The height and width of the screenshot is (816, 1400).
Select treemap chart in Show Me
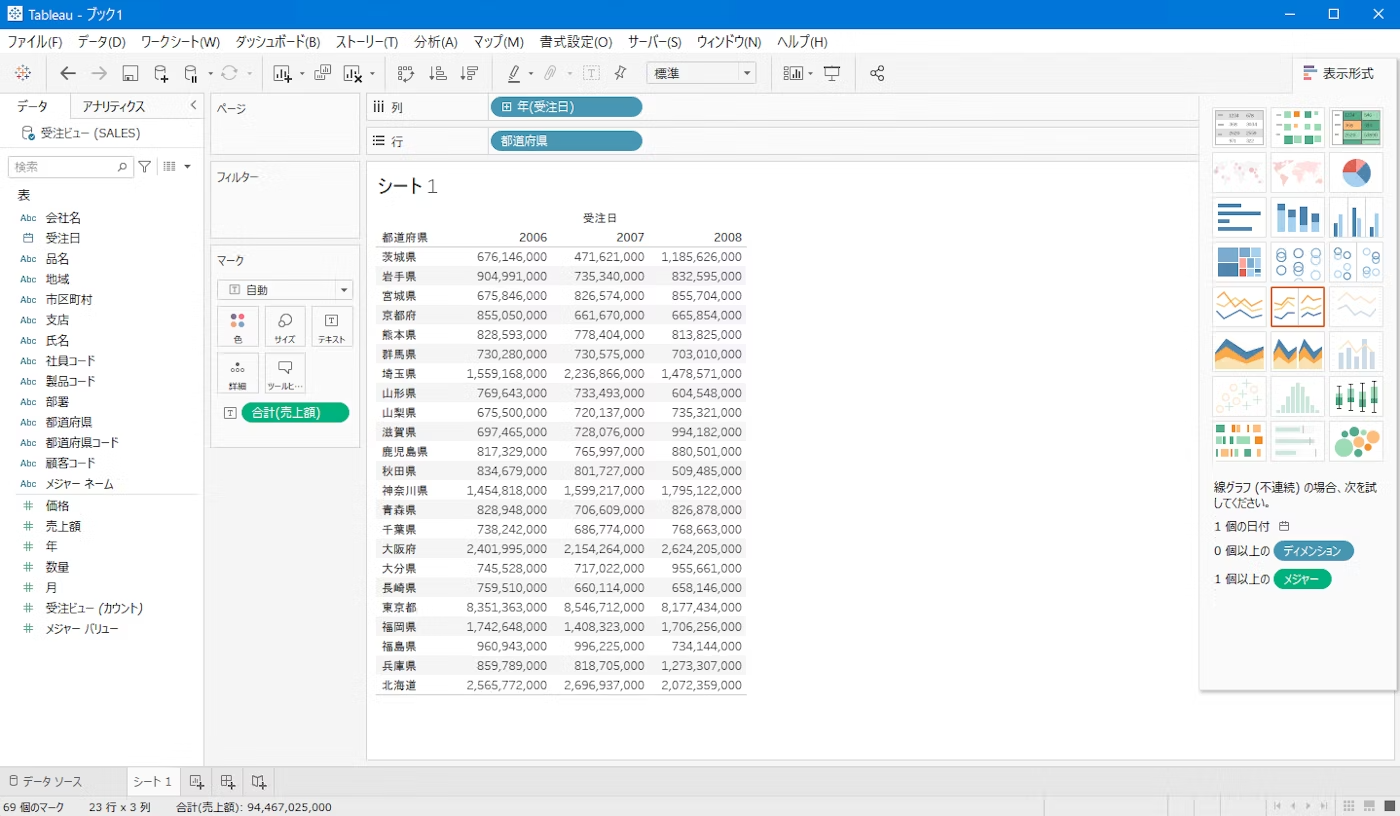(1239, 262)
